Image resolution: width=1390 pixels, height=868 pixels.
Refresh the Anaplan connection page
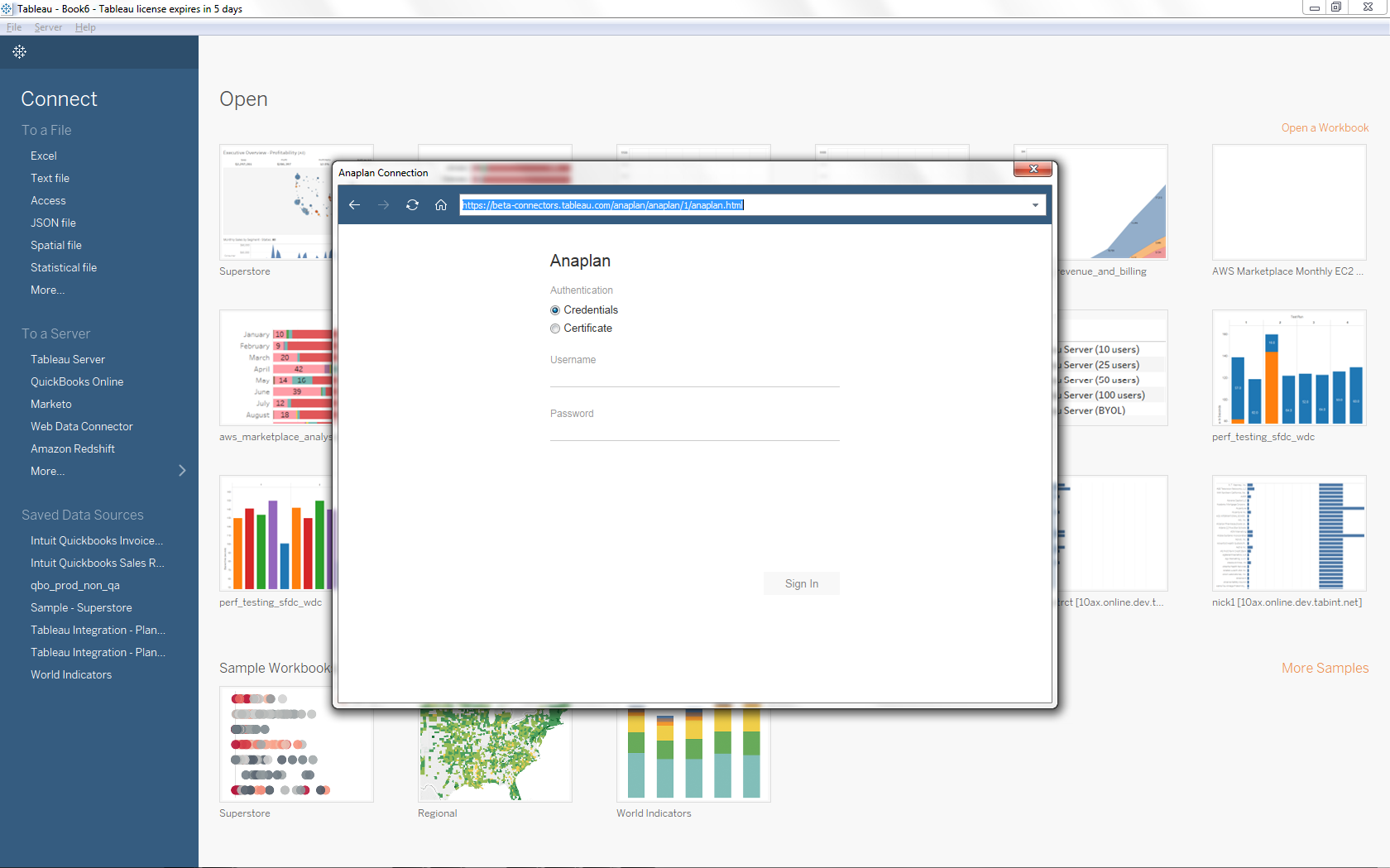(x=412, y=205)
